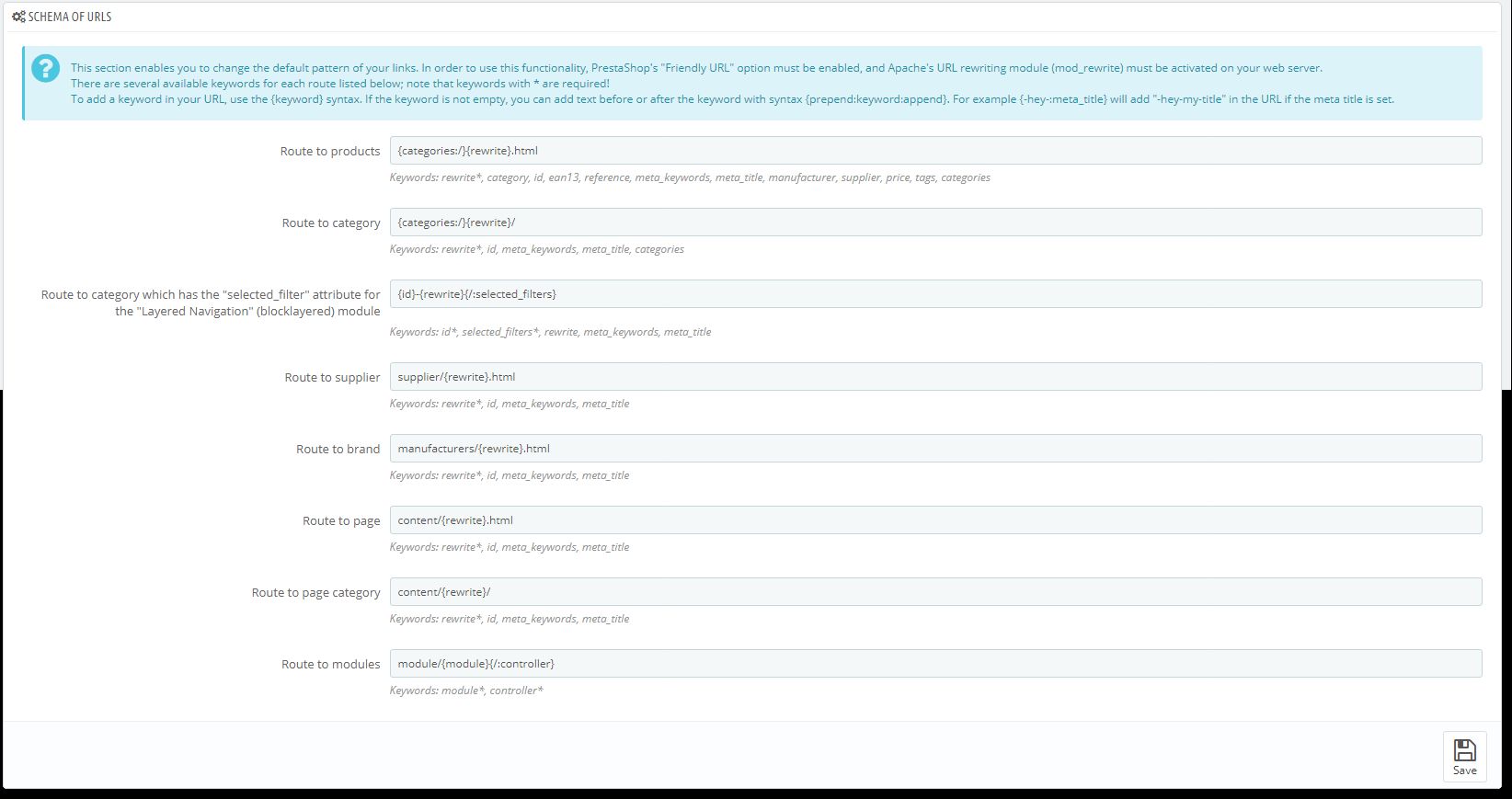The width and height of the screenshot is (1512, 799).
Task: Click the keywords hint under Route to products
Action: (690, 177)
